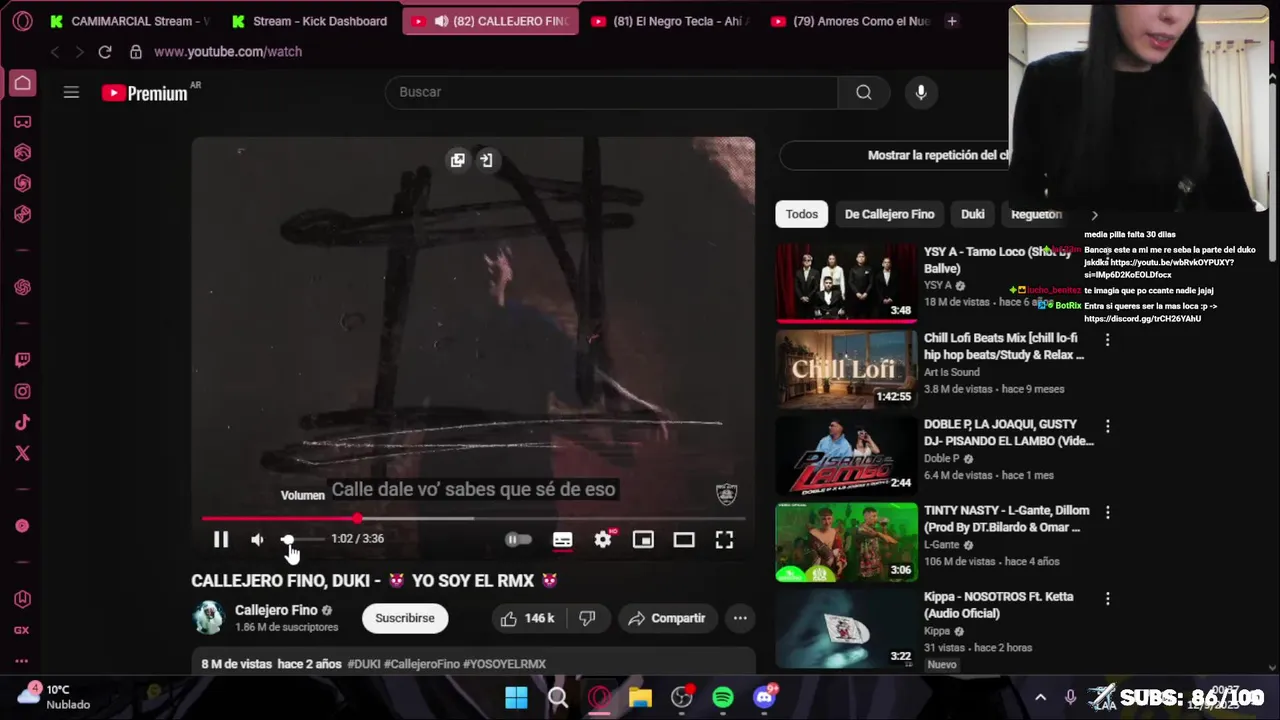Click Mostrar la repetición del chat button
Viewport: 1280px width, 720px height.
coord(938,155)
